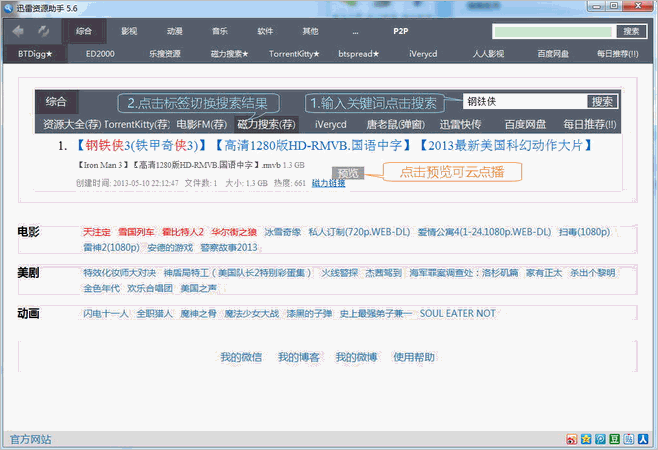Click 资源大全(荐) tab in the guide
Image resolution: width=658 pixels, height=450 pixels.
point(72,124)
